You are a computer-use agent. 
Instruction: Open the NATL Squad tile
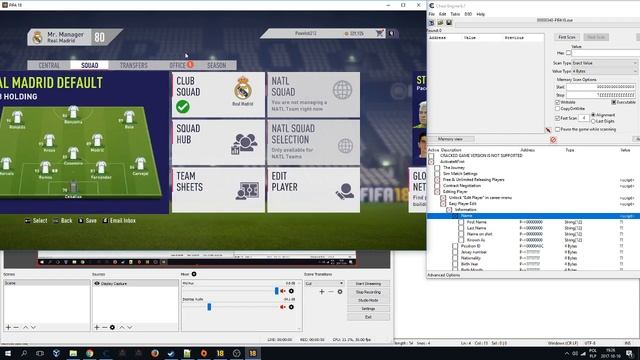click(313, 95)
